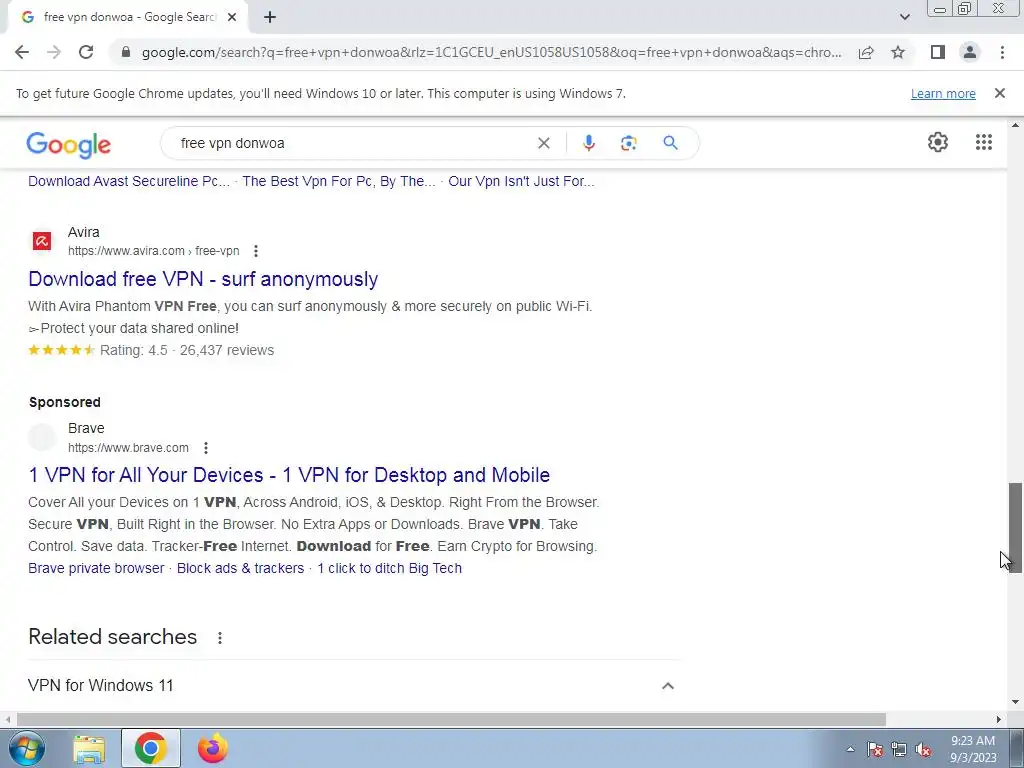Open the network status tray icon
This screenshot has height=768, width=1024.
pyautogui.click(x=899, y=749)
